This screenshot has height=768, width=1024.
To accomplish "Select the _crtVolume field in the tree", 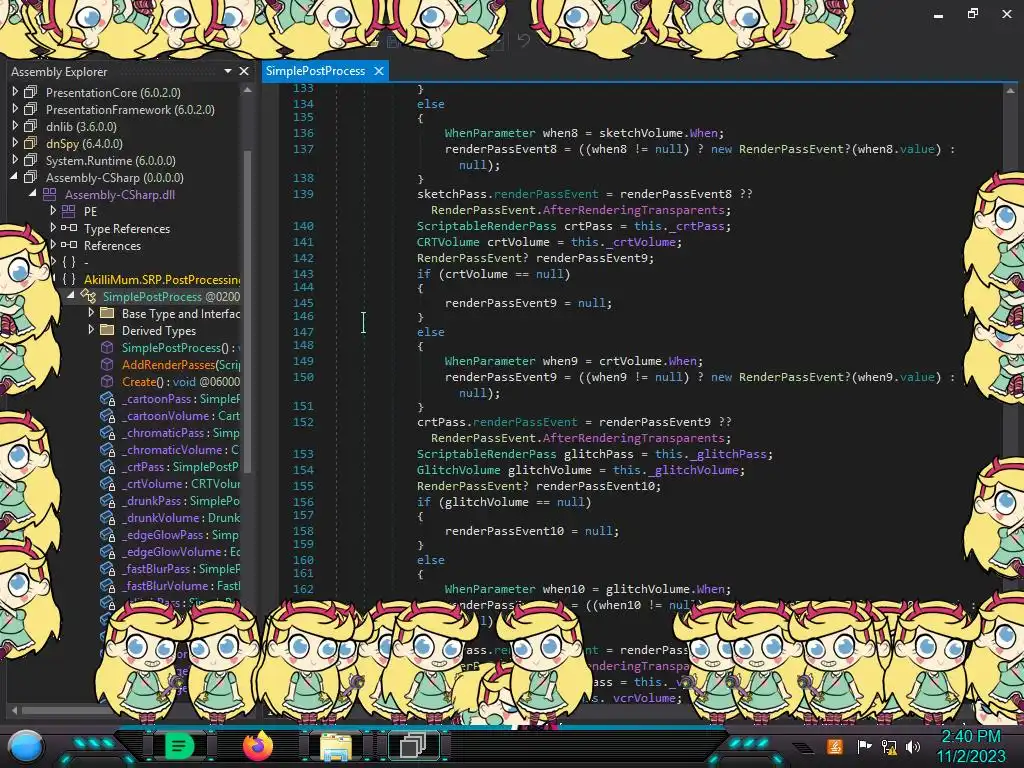I will pos(181,484).
